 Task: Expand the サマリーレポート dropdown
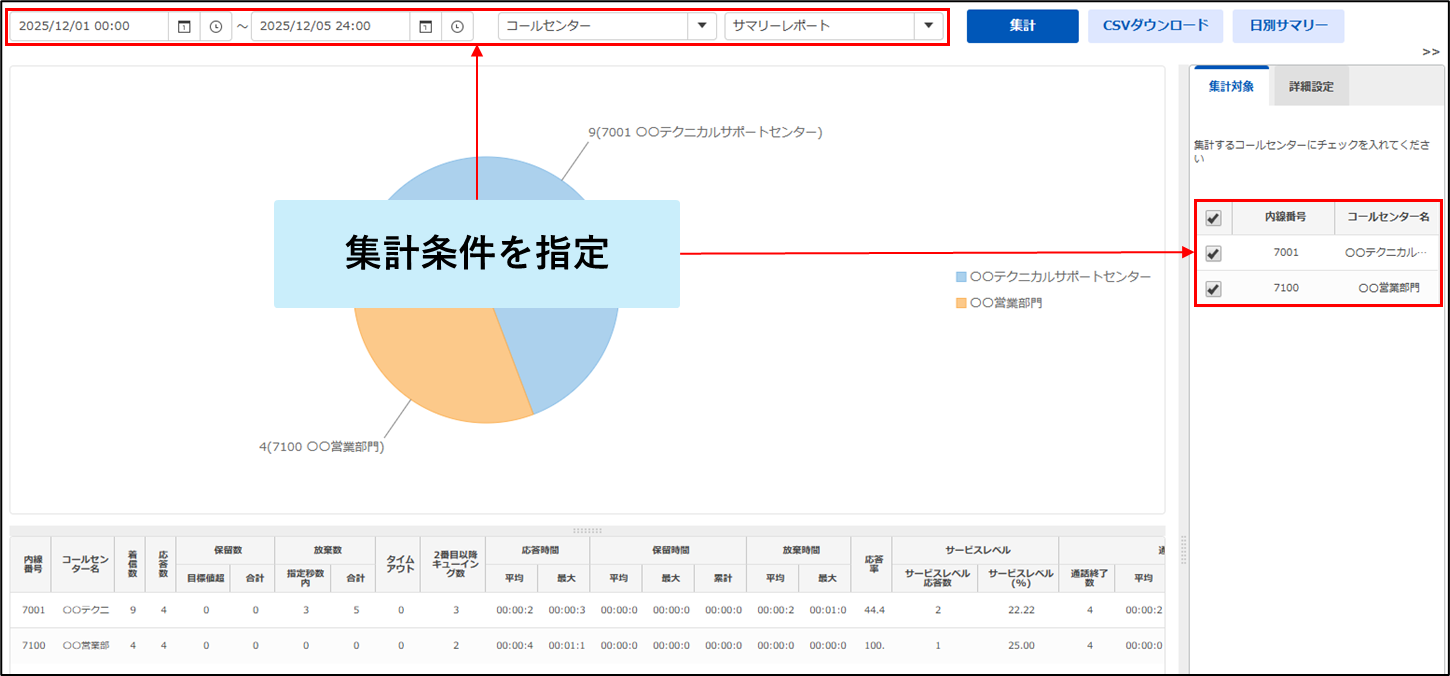click(x=928, y=26)
